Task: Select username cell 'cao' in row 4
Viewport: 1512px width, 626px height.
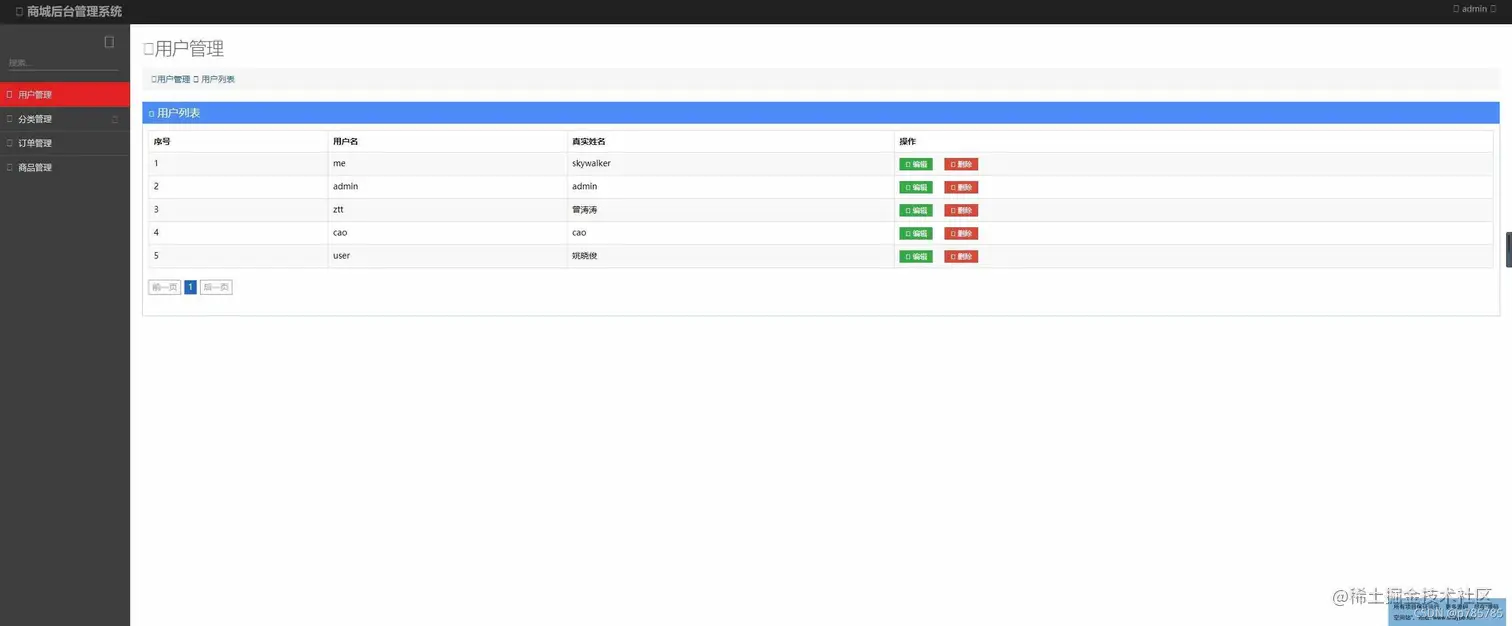Action: pyautogui.click(x=447, y=233)
